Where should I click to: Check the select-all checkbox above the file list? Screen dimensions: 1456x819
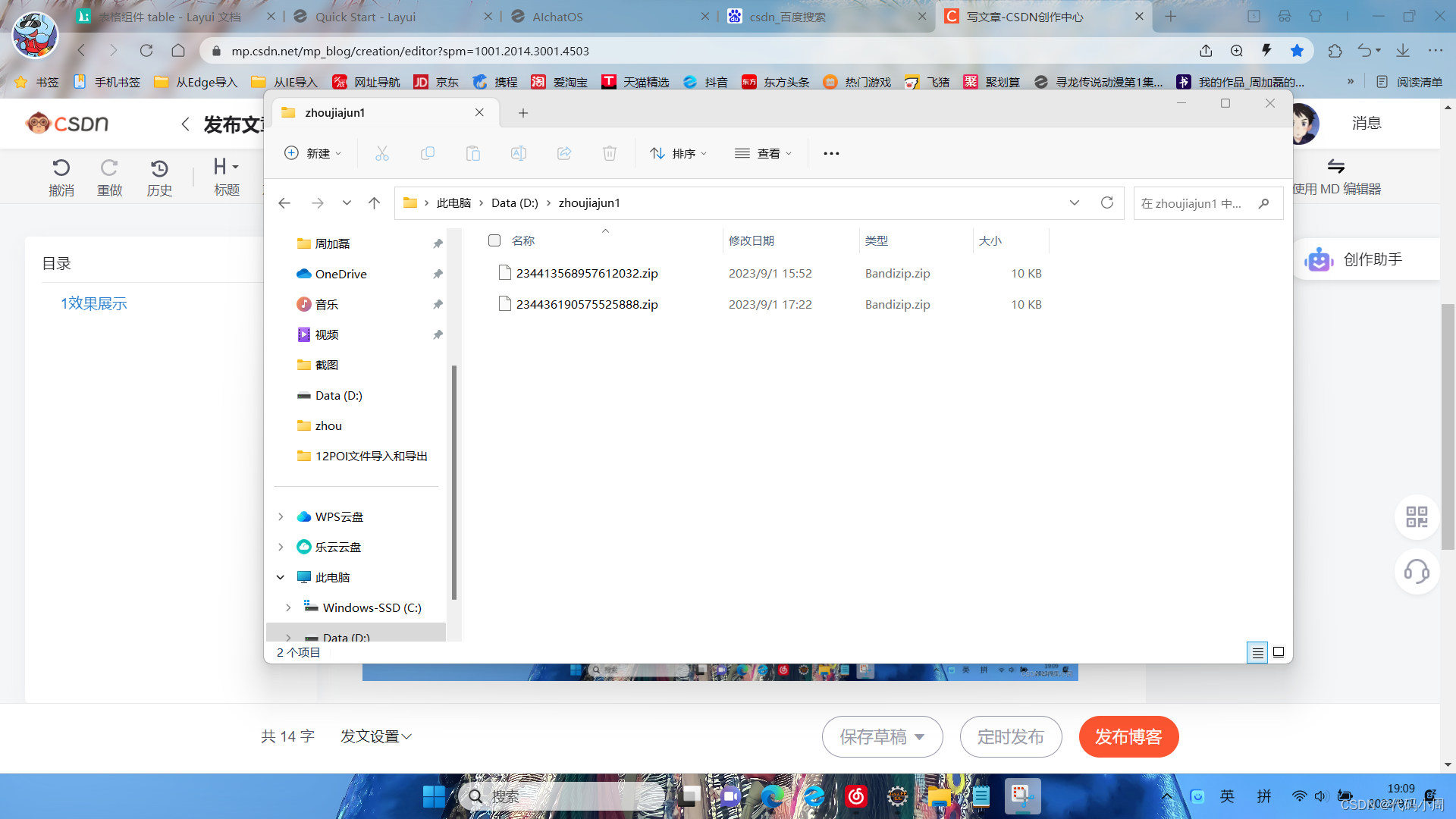[x=494, y=240]
